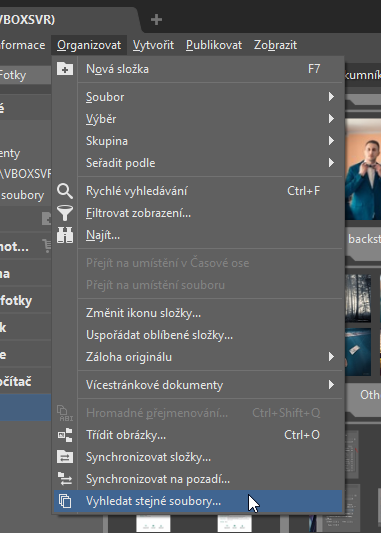The image size is (381, 533).
Task: Click the VBOXSVR tab title
Action: click(27, 20)
